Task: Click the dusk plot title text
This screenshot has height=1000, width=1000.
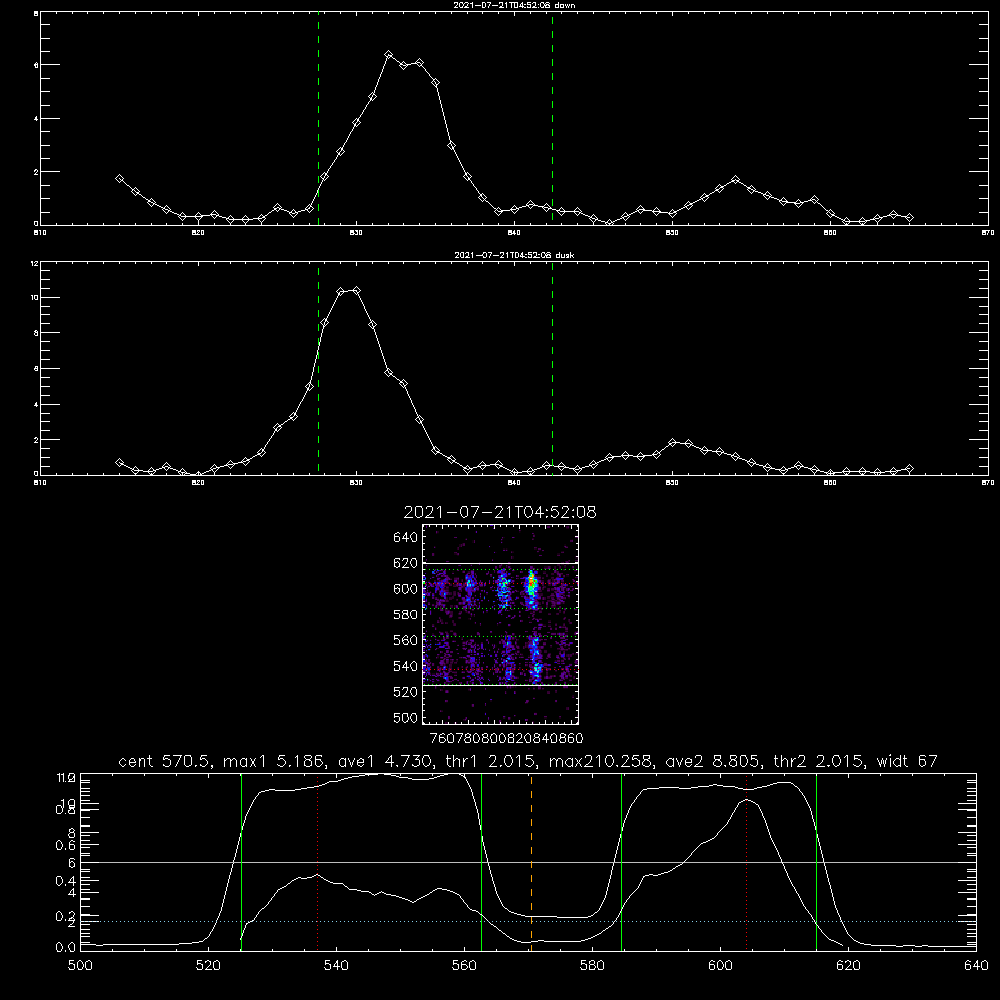Action: click(514, 255)
